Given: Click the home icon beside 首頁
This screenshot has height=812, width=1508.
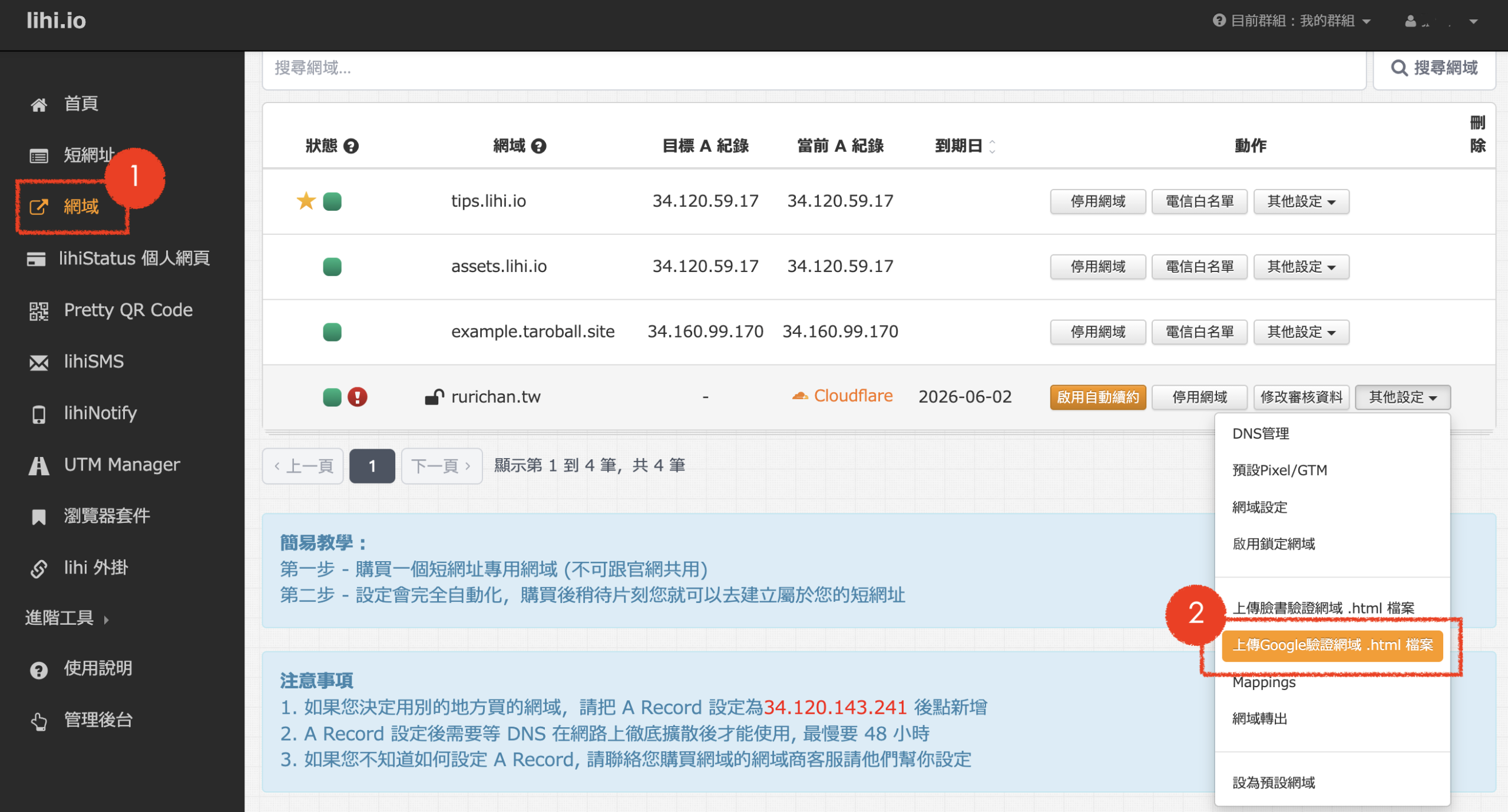Looking at the screenshot, I should [x=39, y=105].
